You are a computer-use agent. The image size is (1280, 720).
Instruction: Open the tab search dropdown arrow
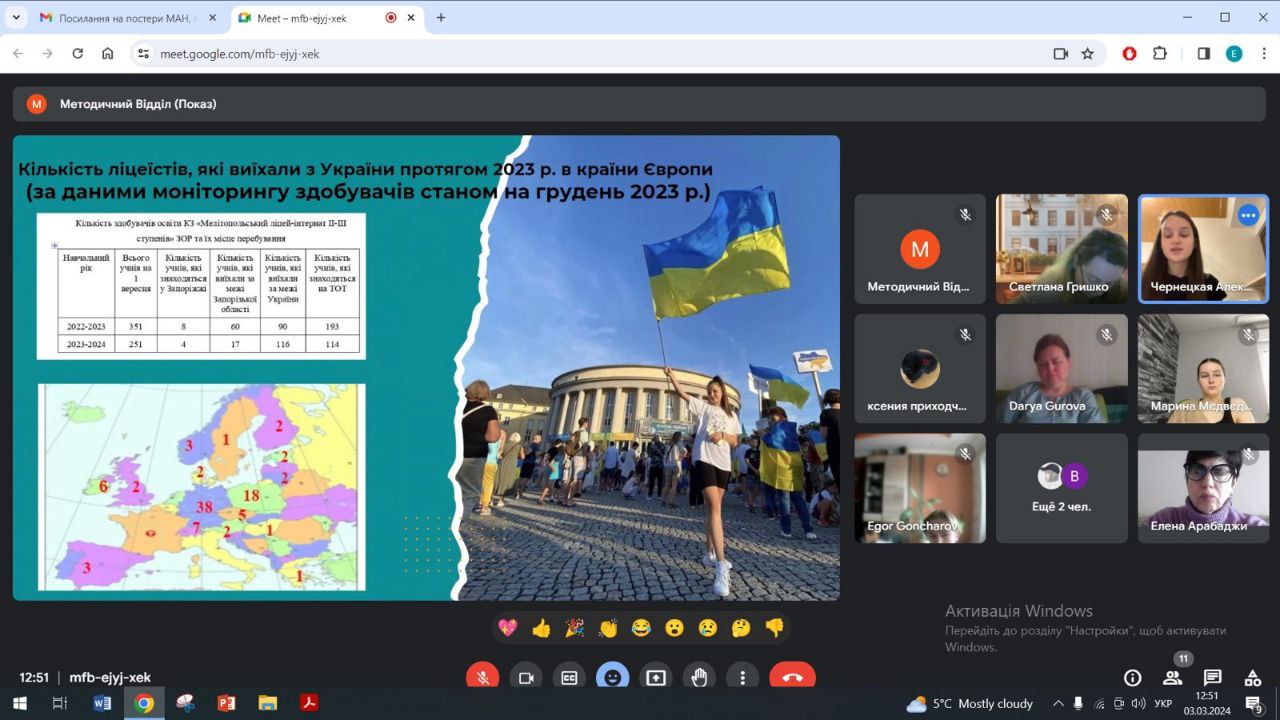[x=16, y=17]
